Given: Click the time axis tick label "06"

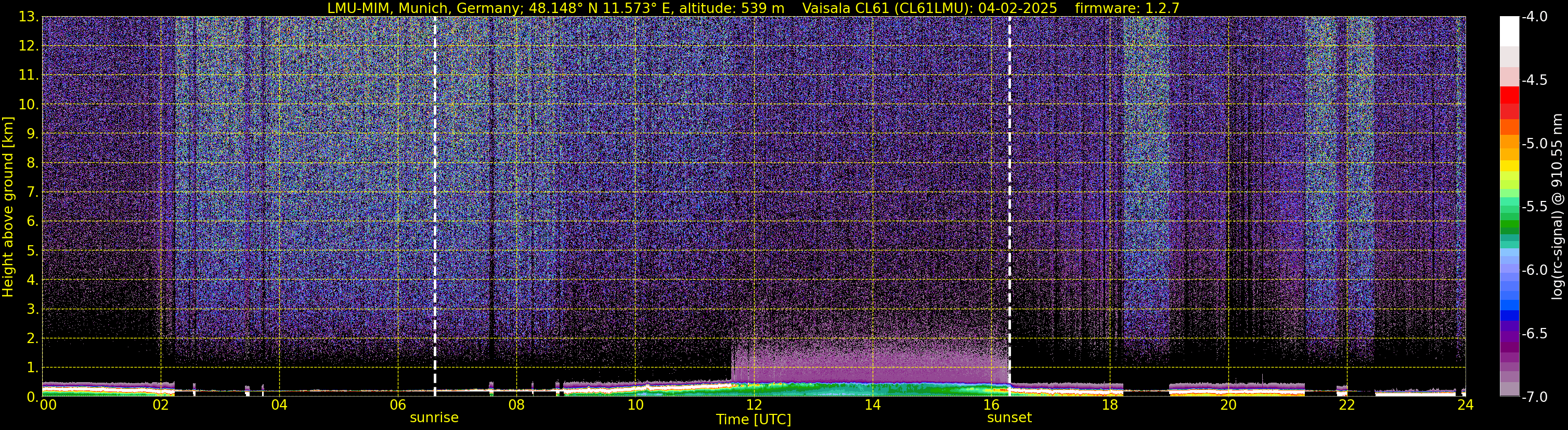Looking at the screenshot, I should [x=398, y=405].
